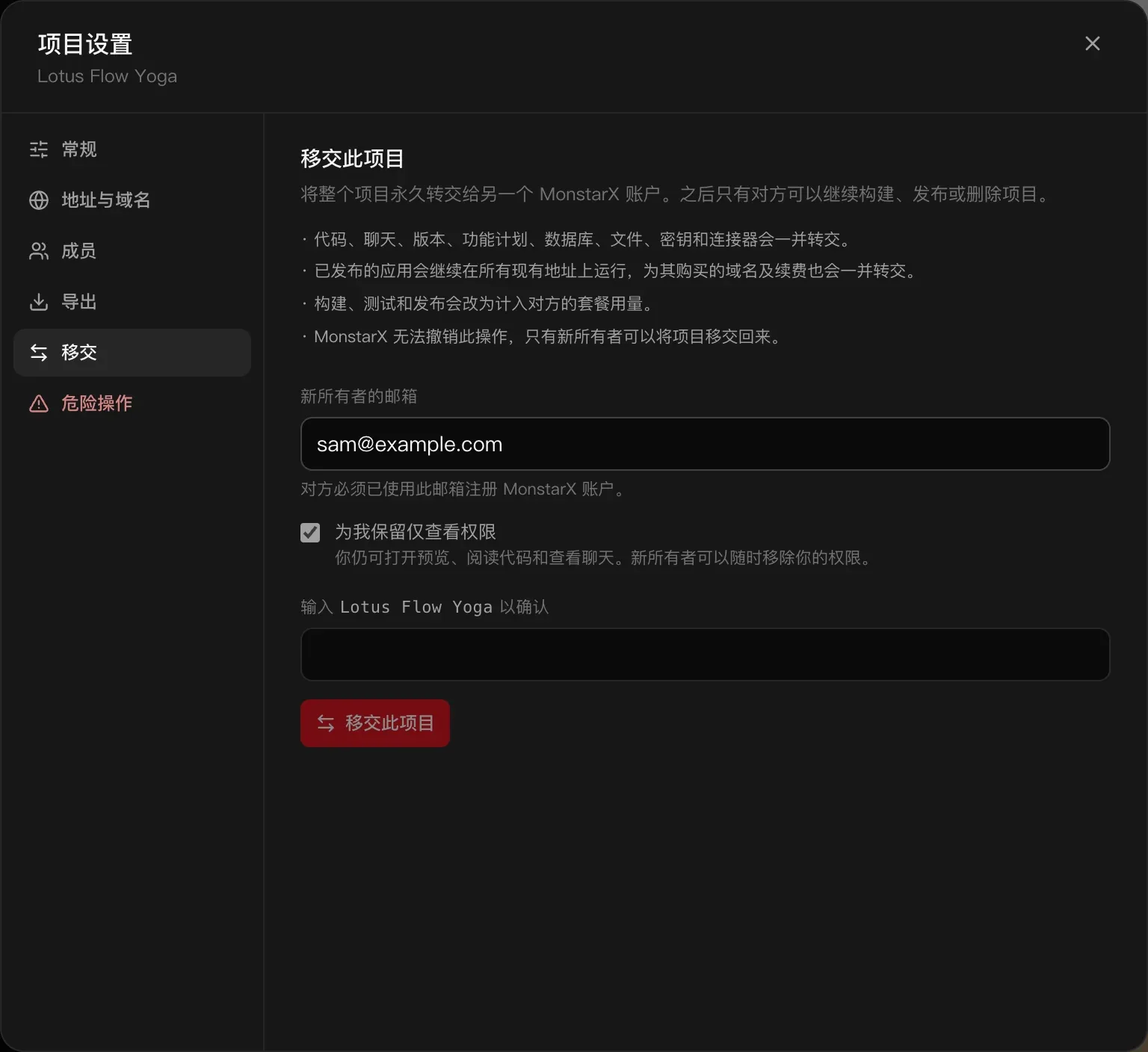Click the 输入 Lotus Flow Yoga 以确认 label

(x=425, y=607)
